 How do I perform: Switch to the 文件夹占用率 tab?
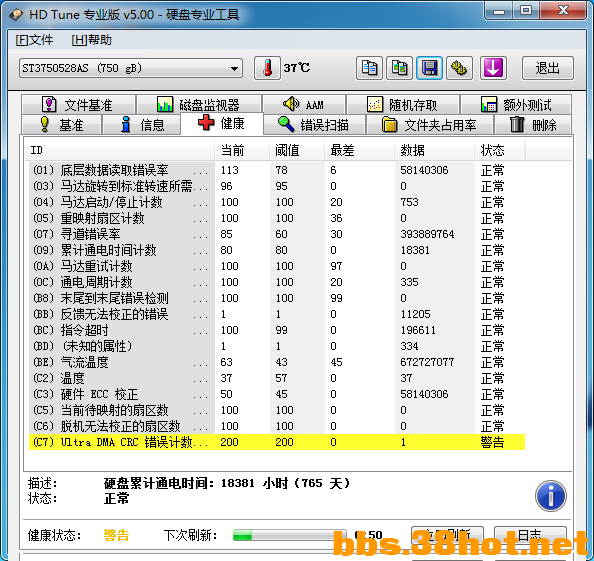[430, 124]
